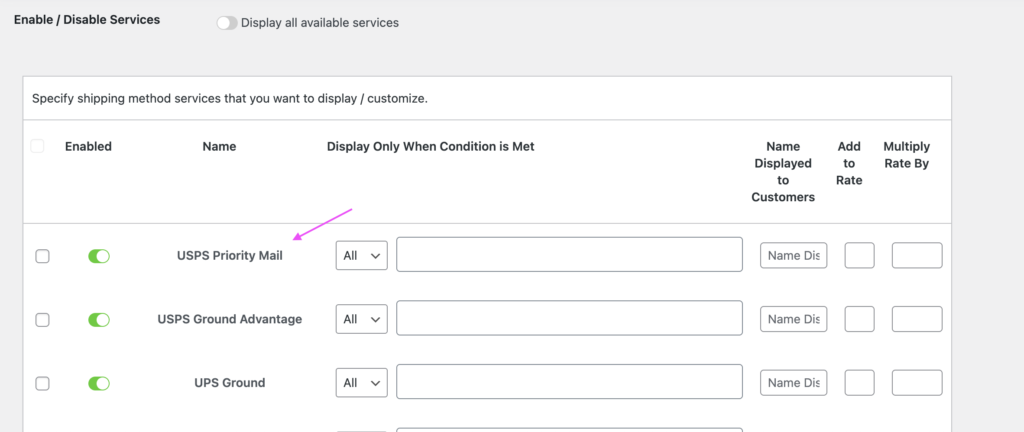Screen dimensions: 1024x432
Task: Click Multiply Rate By field for USPS Priority Mail
Action: 916,256
